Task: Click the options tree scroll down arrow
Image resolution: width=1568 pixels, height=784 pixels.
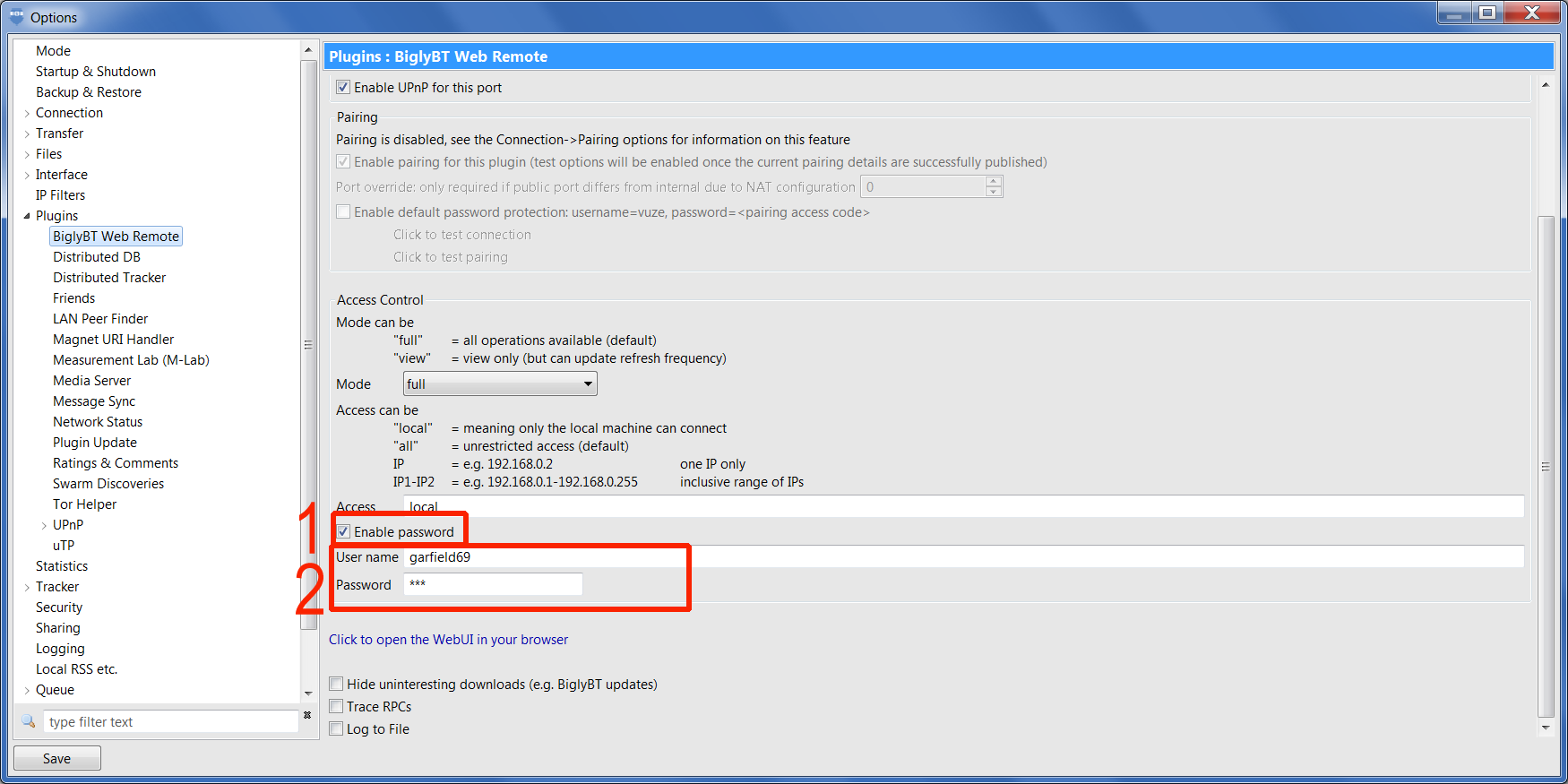Action: (x=308, y=693)
